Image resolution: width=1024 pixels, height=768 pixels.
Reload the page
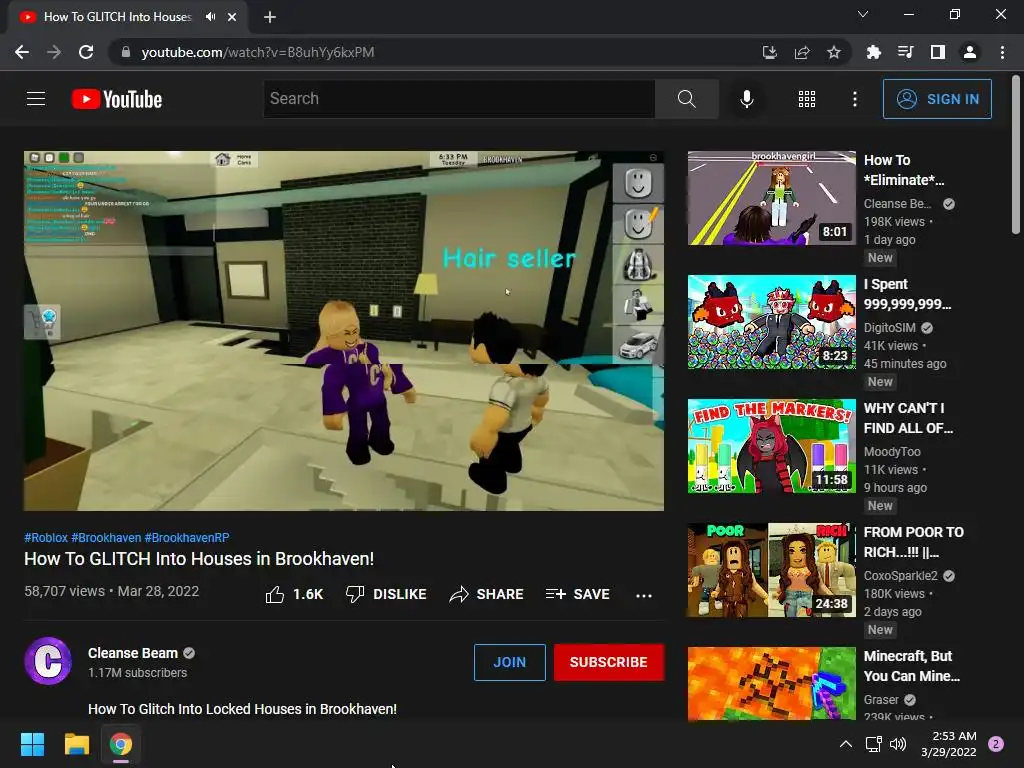pos(86,52)
